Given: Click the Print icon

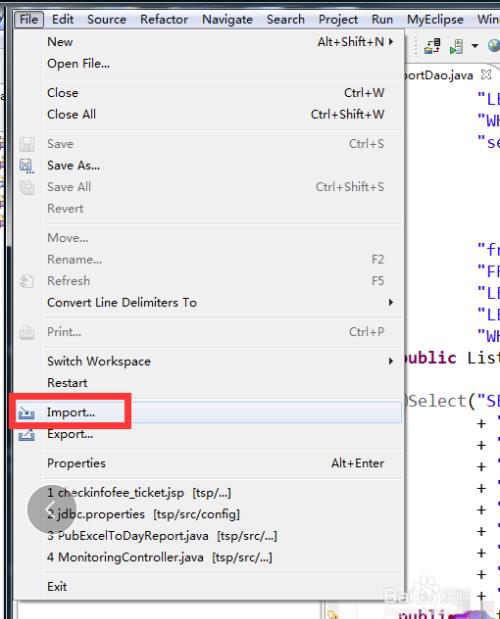Looking at the screenshot, I should coord(26,332).
